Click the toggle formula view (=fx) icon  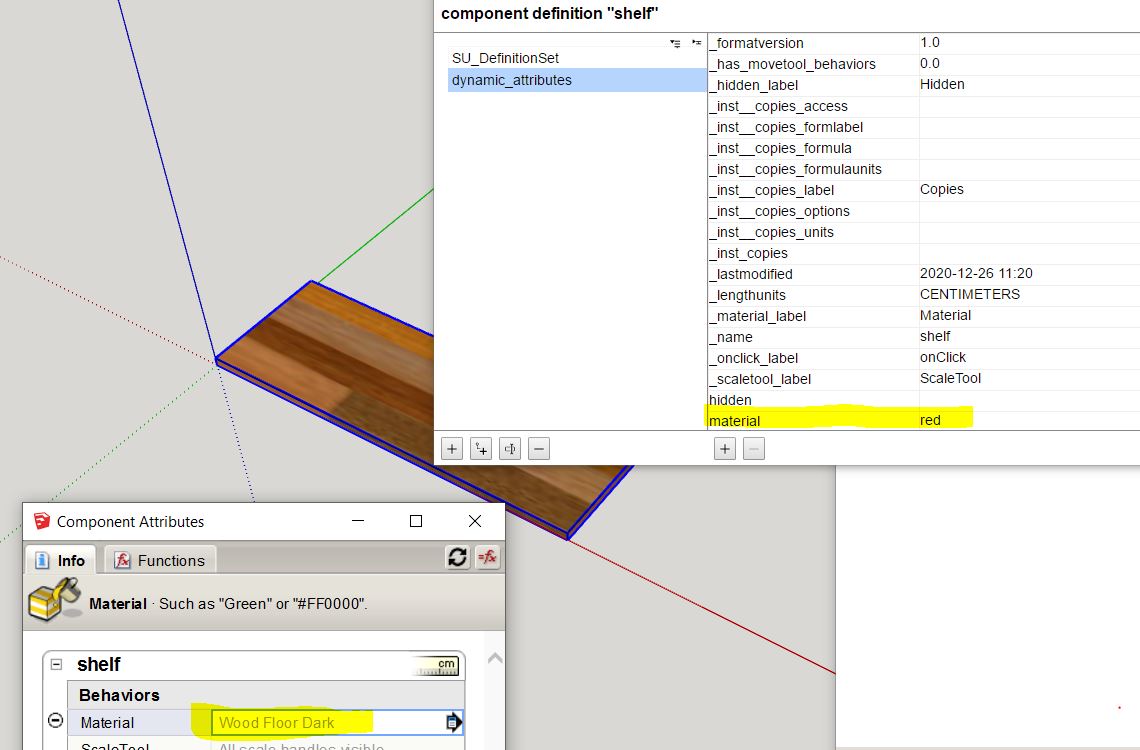coord(487,558)
